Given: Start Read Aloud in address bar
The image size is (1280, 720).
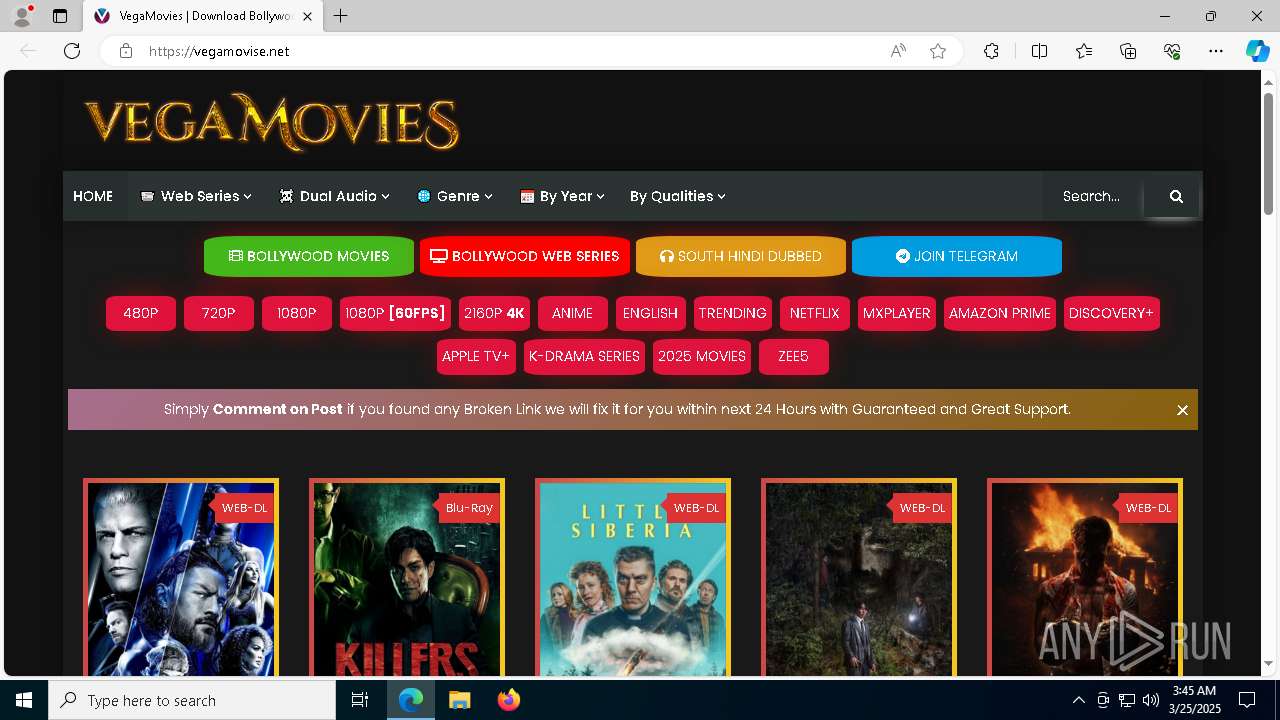Looking at the screenshot, I should (x=898, y=51).
